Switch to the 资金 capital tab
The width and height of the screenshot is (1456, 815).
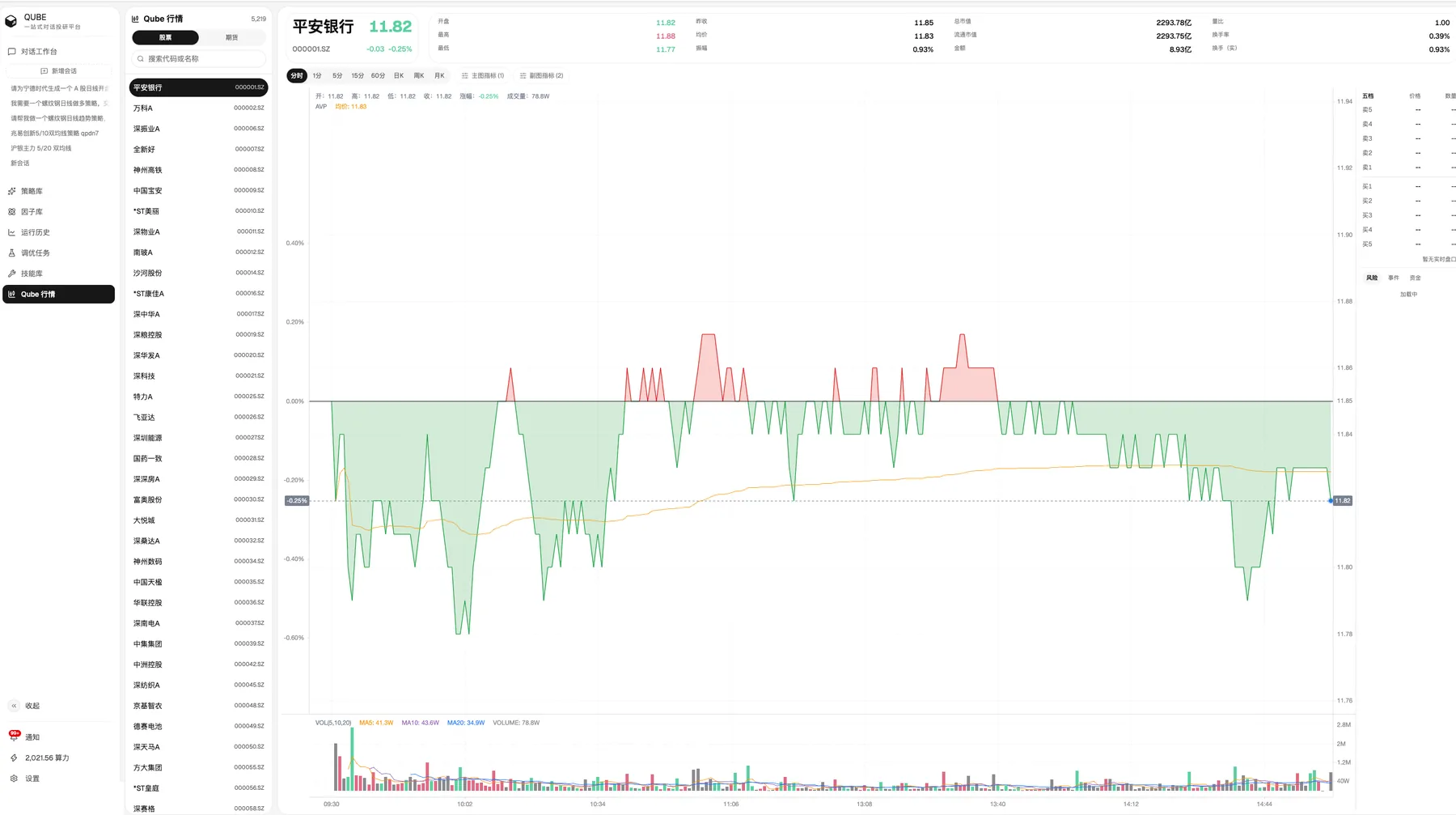tap(1416, 278)
